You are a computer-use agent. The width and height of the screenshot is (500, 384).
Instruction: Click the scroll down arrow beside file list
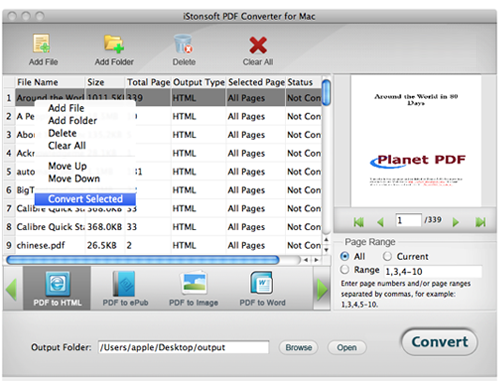[326, 249]
